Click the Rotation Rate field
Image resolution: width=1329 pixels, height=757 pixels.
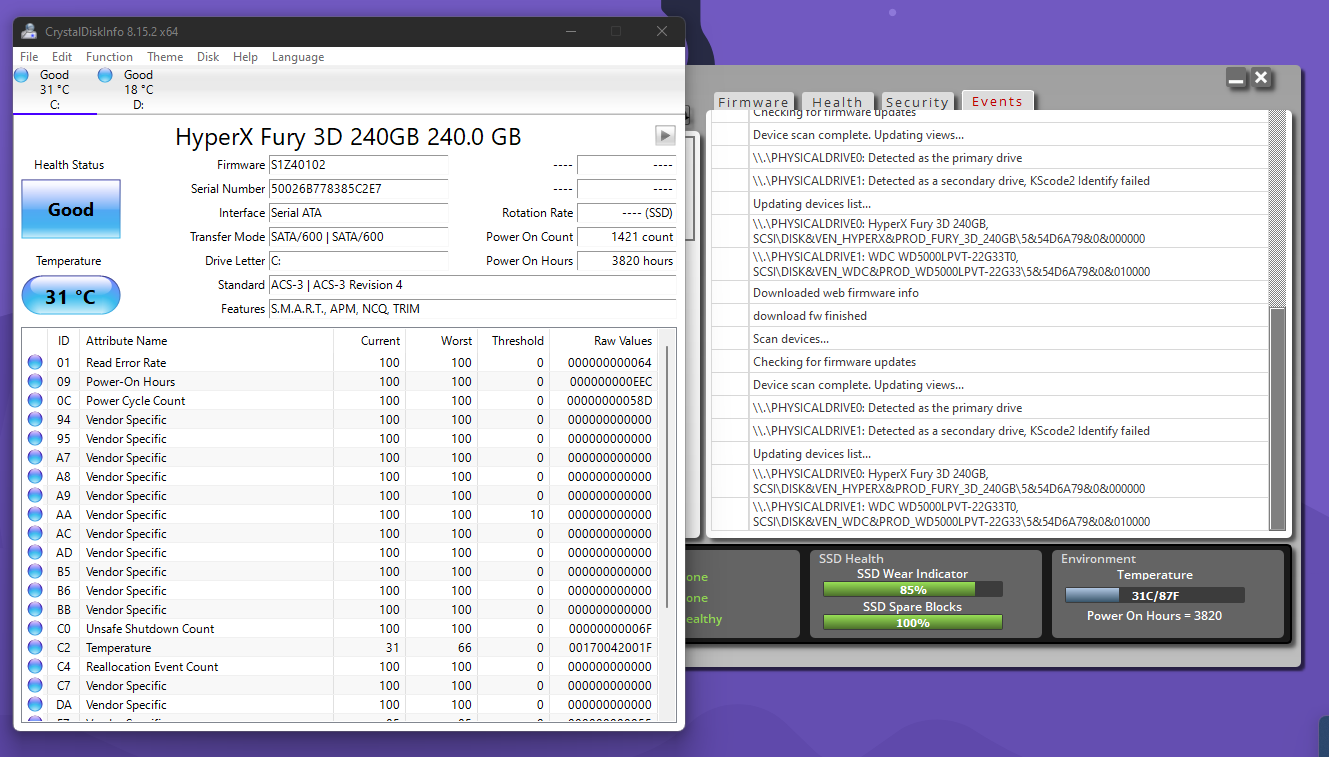(627, 213)
